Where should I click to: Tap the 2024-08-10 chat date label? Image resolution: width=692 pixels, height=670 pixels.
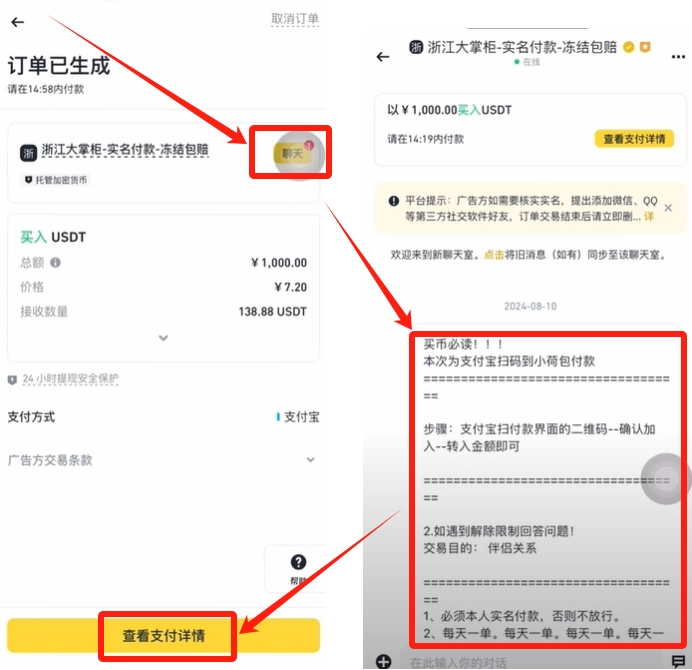click(530, 306)
